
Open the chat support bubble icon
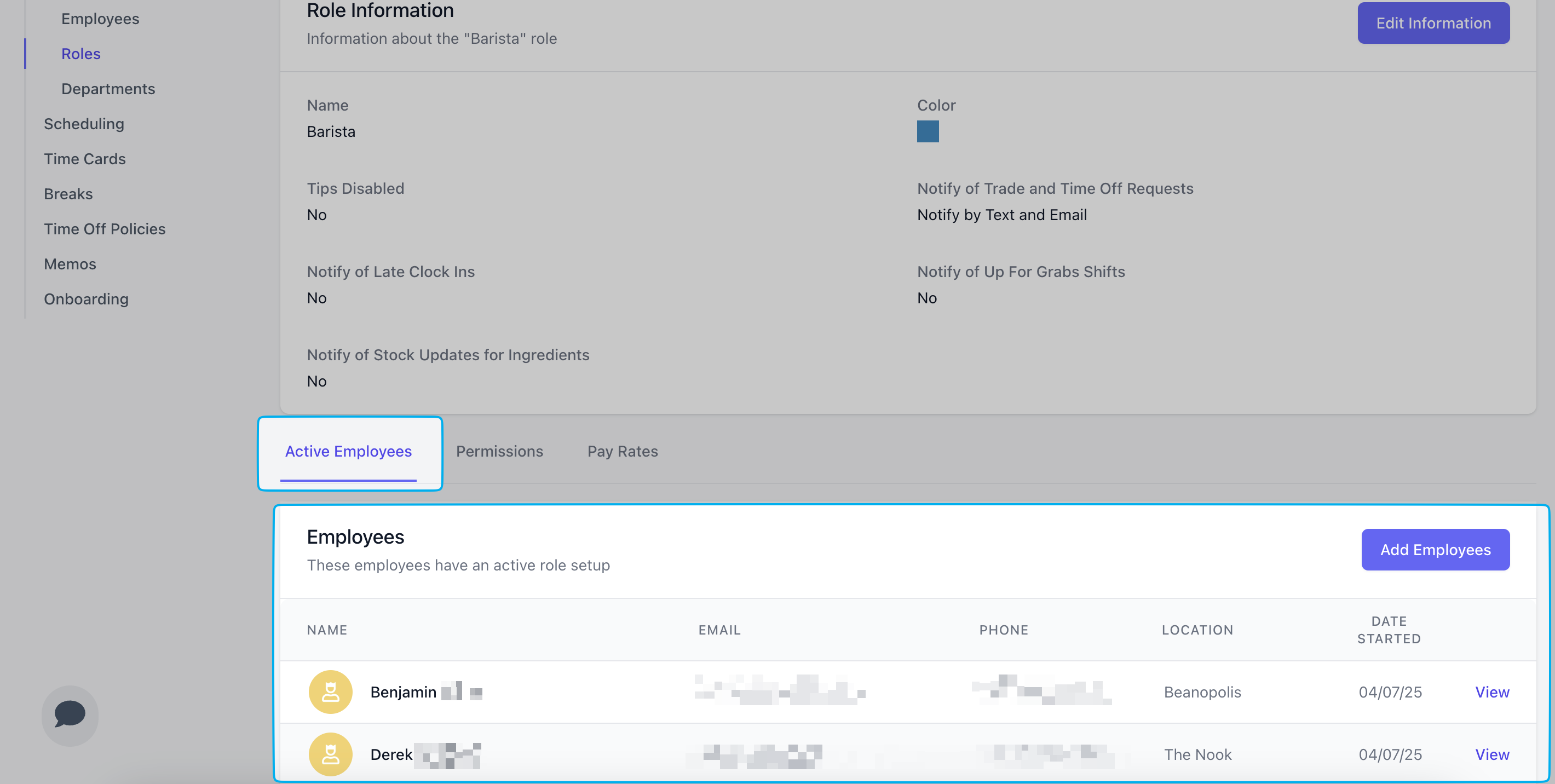coord(70,714)
